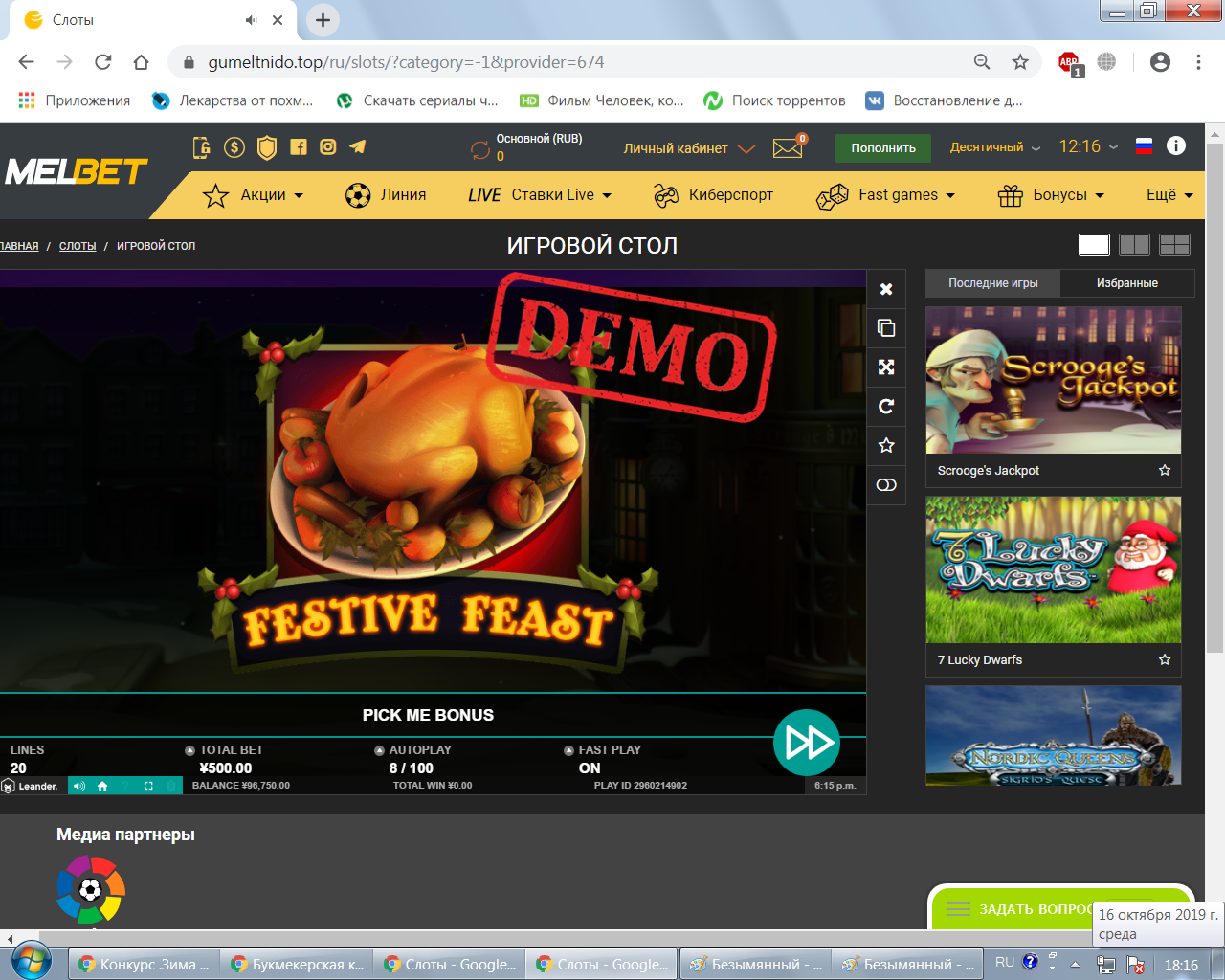Image resolution: width=1225 pixels, height=980 pixels.
Task: Select four-window game table layout
Action: 1174,245
